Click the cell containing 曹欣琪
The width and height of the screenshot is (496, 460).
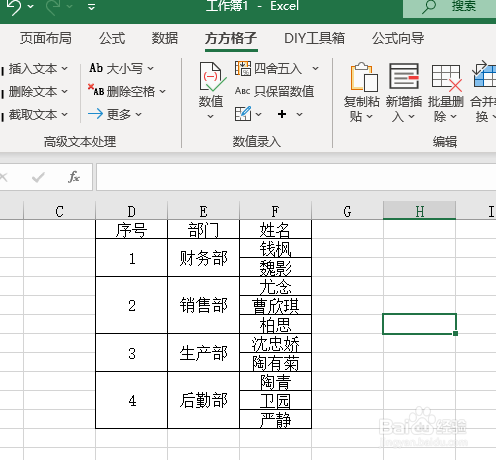(275, 305)
